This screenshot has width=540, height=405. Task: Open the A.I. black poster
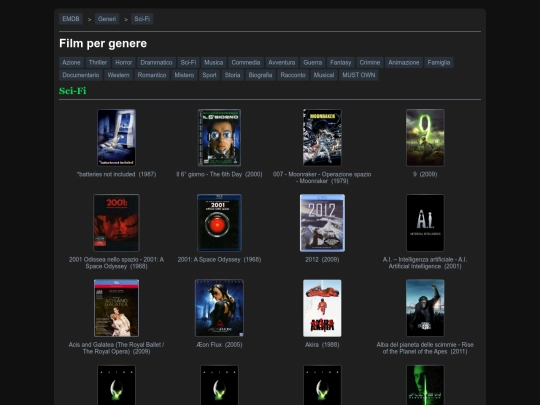[425, 223]
